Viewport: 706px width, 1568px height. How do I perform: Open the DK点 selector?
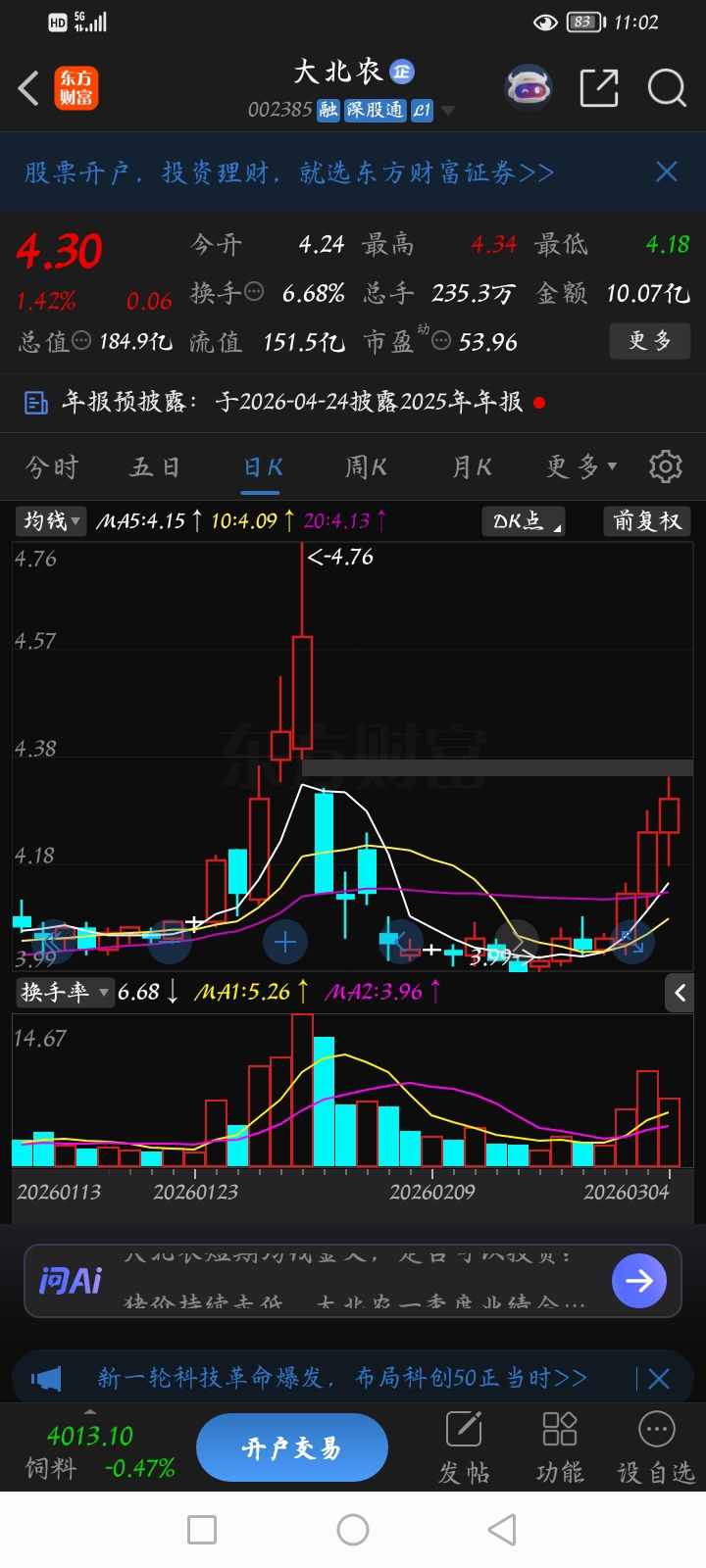[x=524, y=520]
